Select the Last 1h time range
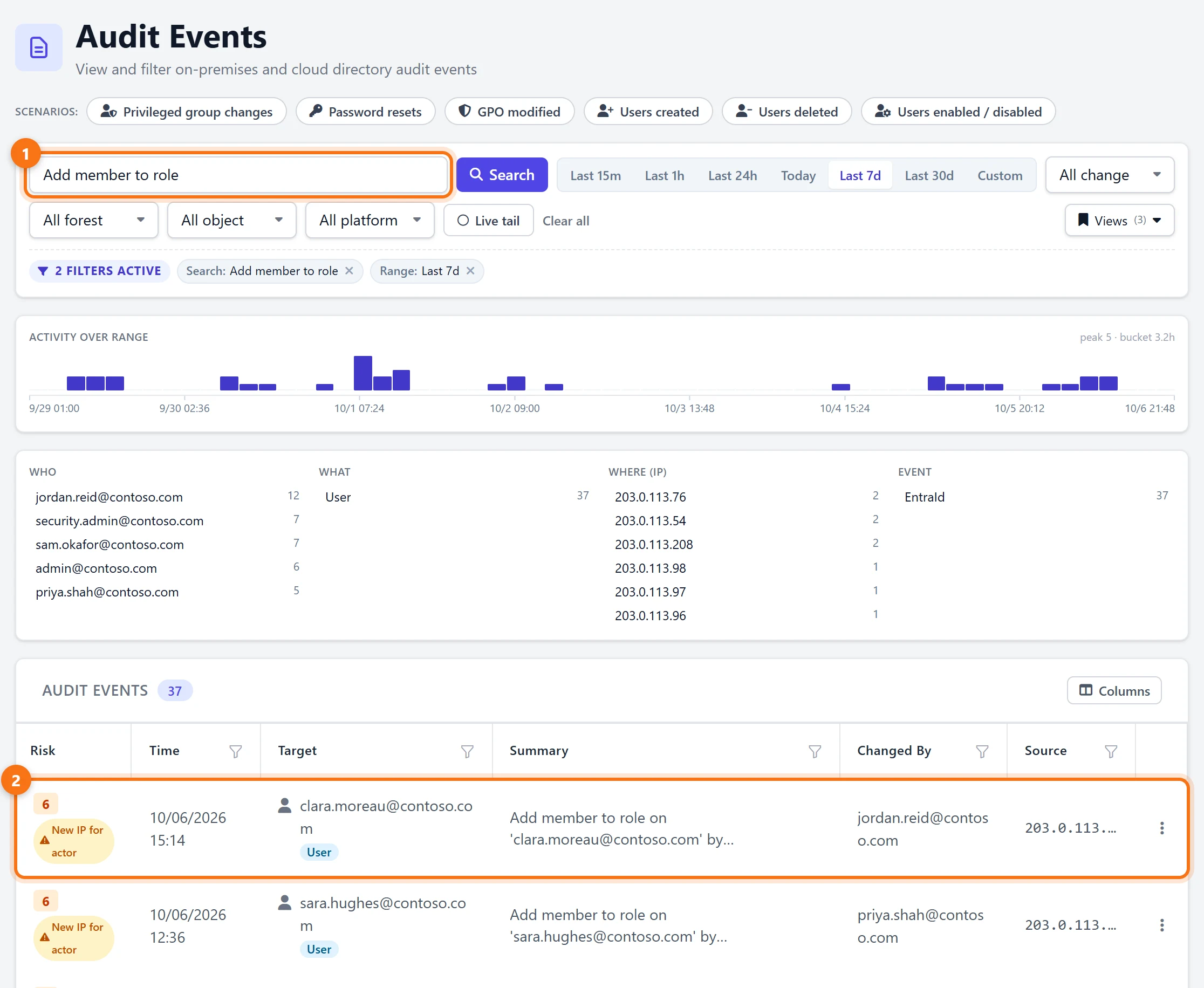Viewport: 1204px width, 988px height. coord(665,175)
